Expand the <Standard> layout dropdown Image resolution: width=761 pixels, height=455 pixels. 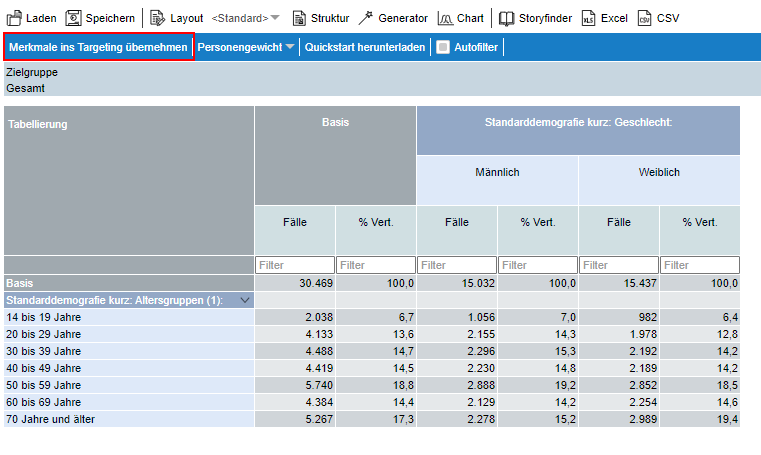(x=275, y=18)
